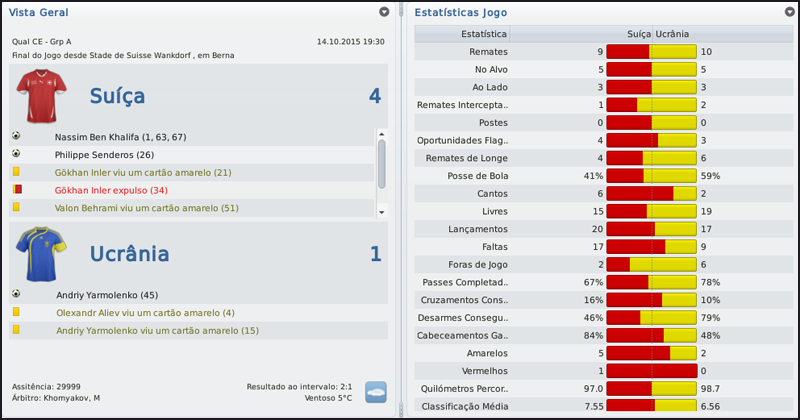
Task: Click the red card icon for Gökhan Inler expulso
Action: (x=16, y=190)
